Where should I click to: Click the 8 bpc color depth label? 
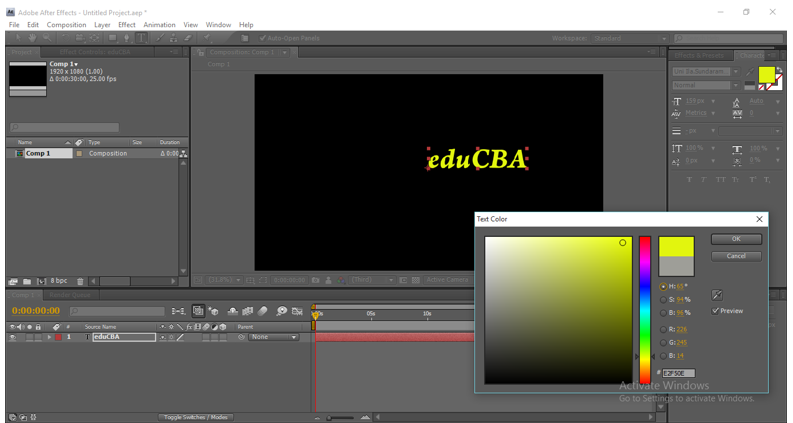point(59,281)
